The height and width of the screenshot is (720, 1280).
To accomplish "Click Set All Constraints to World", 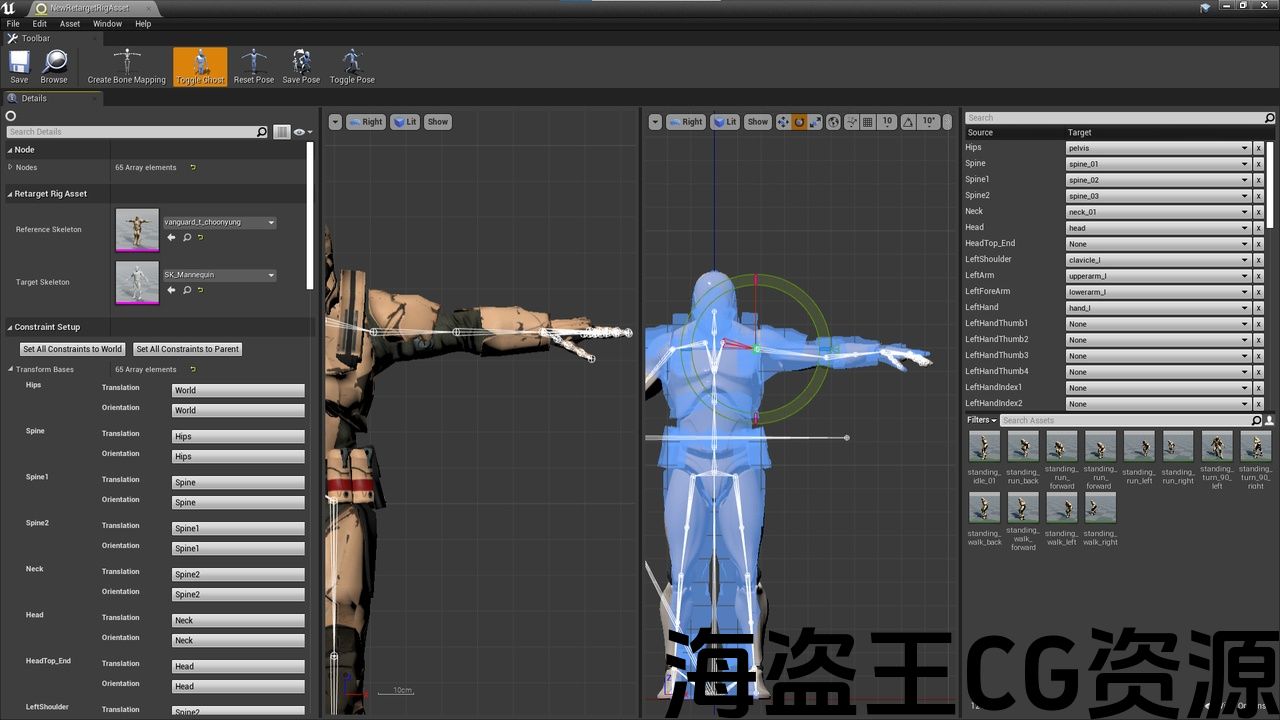I will (x=72, y=349).
